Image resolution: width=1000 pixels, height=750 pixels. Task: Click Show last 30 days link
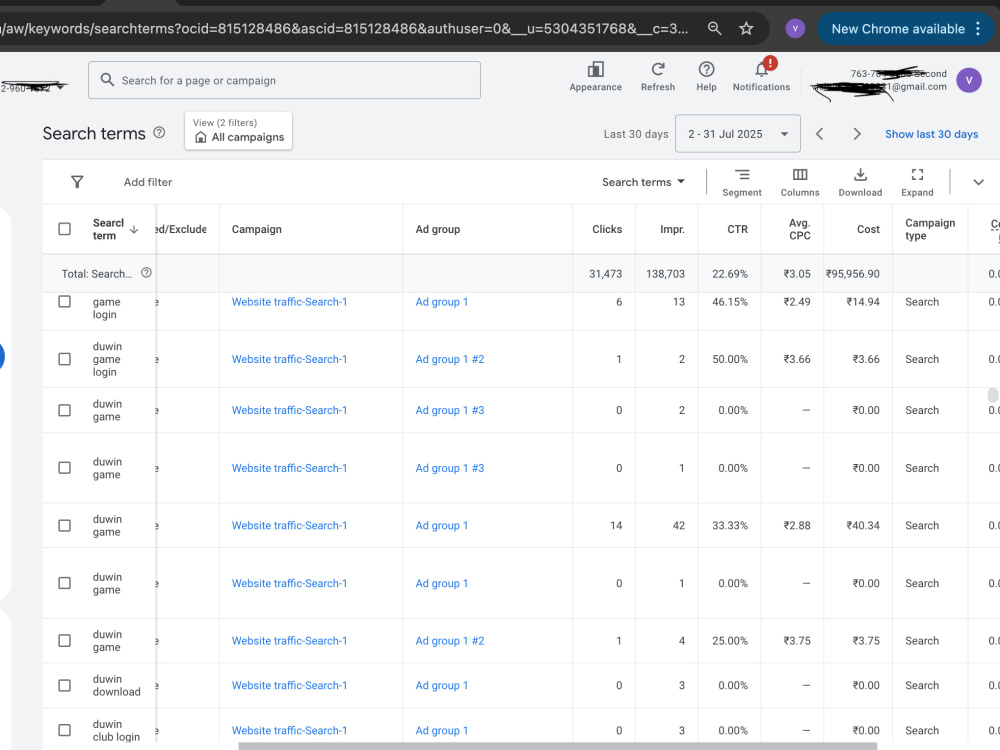tap(931, 134)
